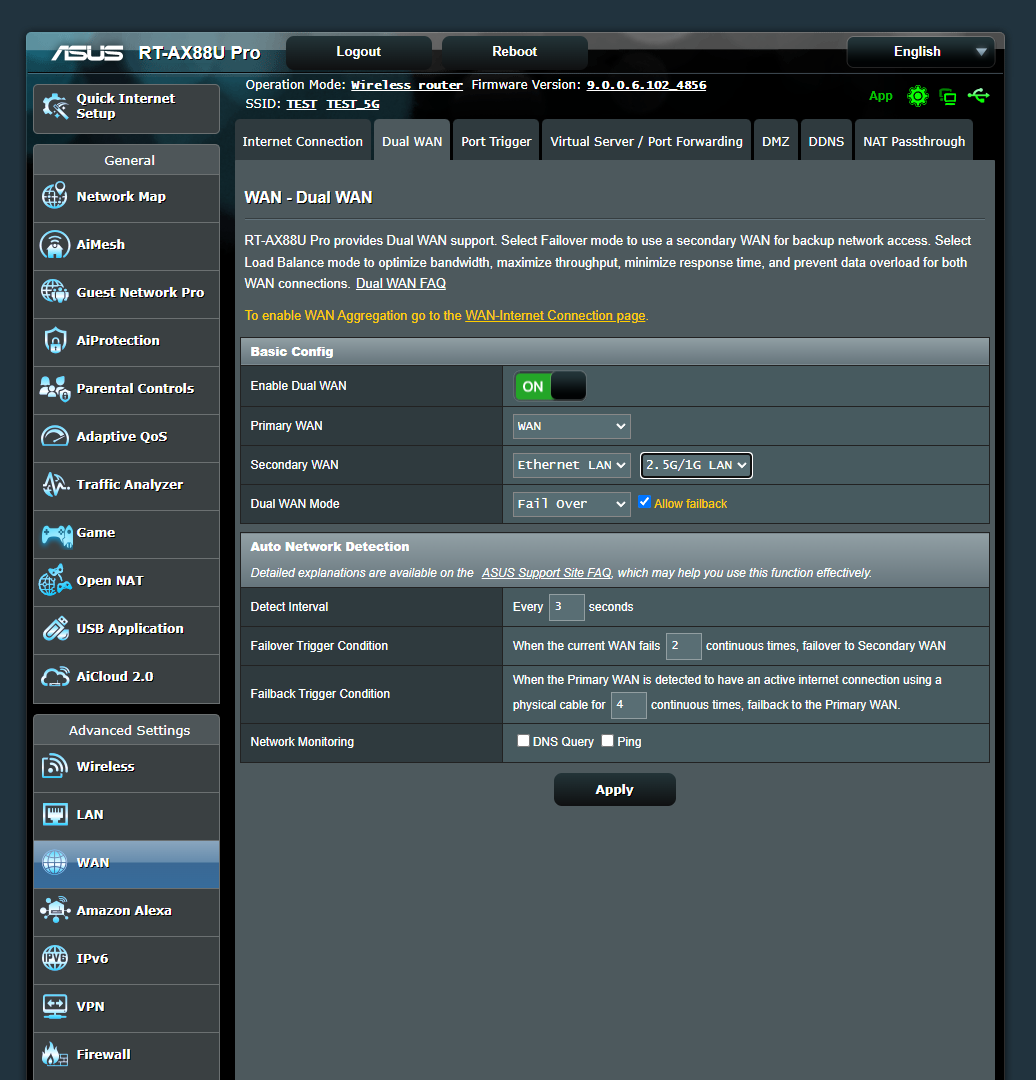Open Game controller icon
1036x1080 pixels.
(x=56, y=534)
